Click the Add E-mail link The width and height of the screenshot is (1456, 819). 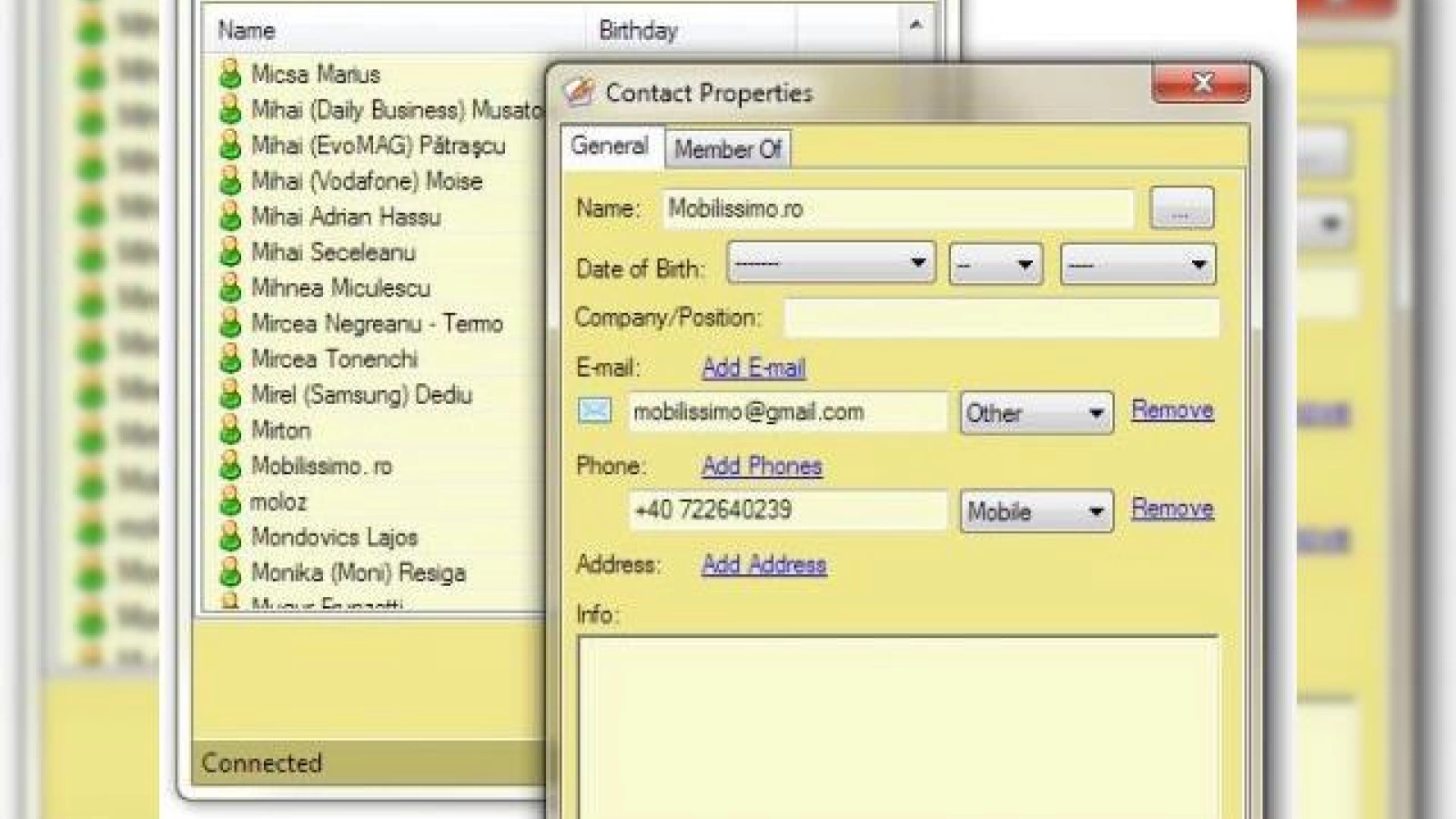point(753,368)
